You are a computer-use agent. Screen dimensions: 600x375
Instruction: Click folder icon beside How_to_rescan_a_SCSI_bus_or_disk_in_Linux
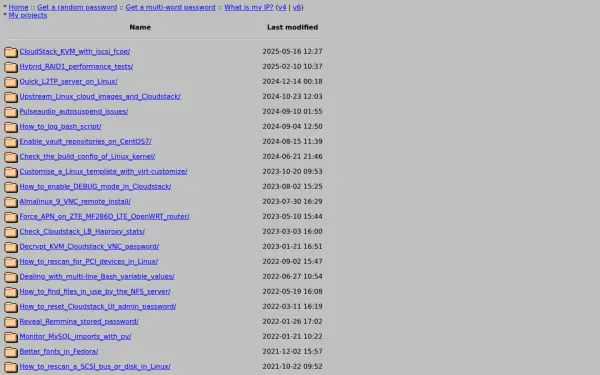click(x=11, y=367)
